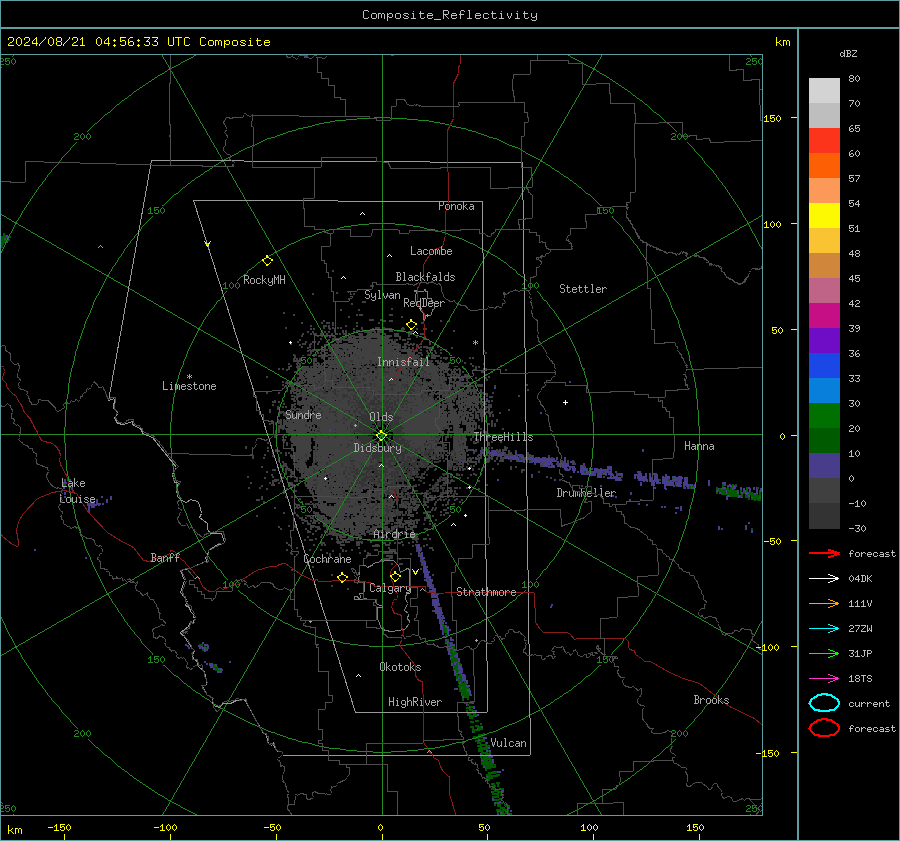Screen dimensions: 900x841
Task: Click the 65 dBZ red color swatch
Action: click(824, 141)
